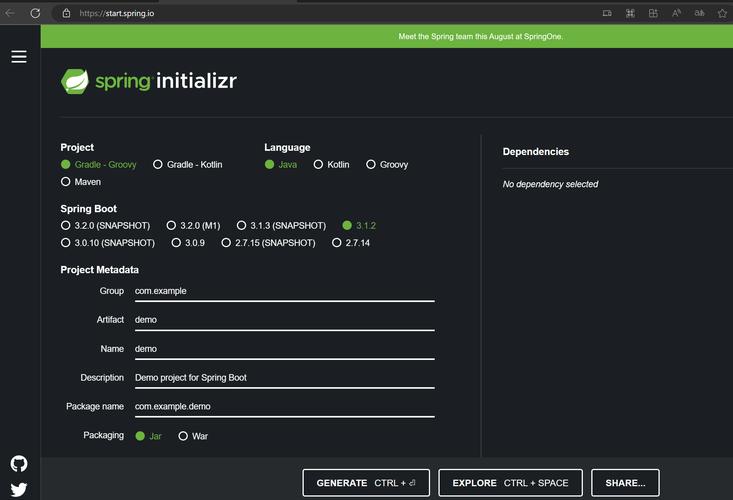Click the Spring Initializr logo
Viewport: 733px width, 500px height.
tap(149, 81)
